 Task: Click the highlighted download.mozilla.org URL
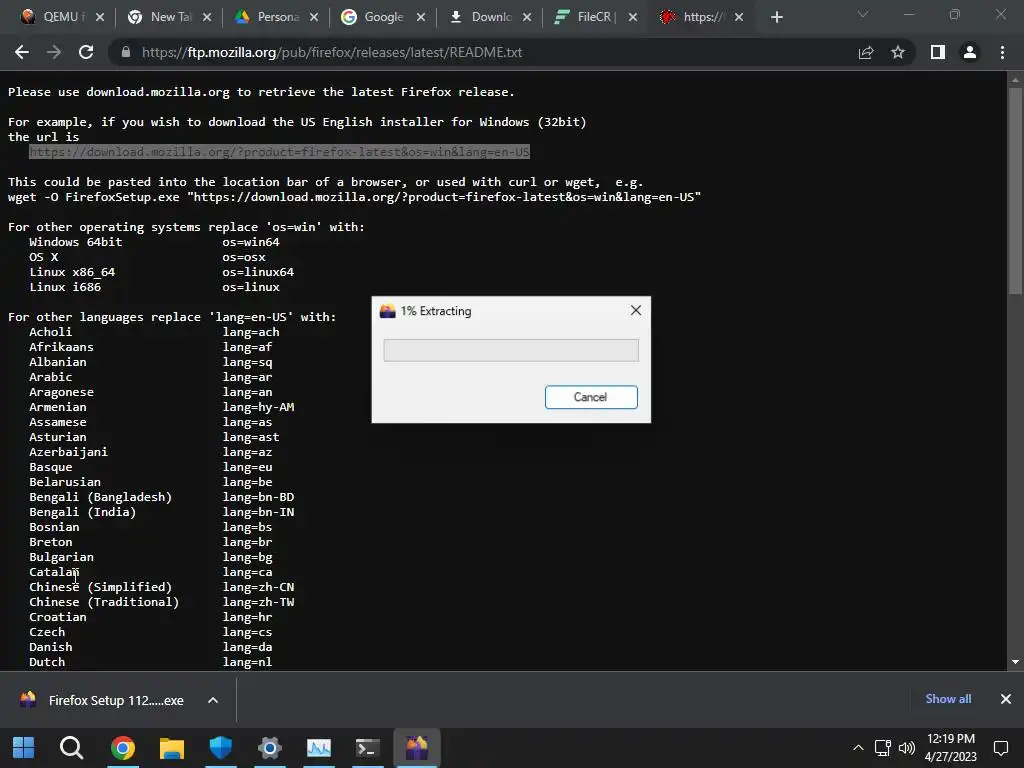(280, 152)
